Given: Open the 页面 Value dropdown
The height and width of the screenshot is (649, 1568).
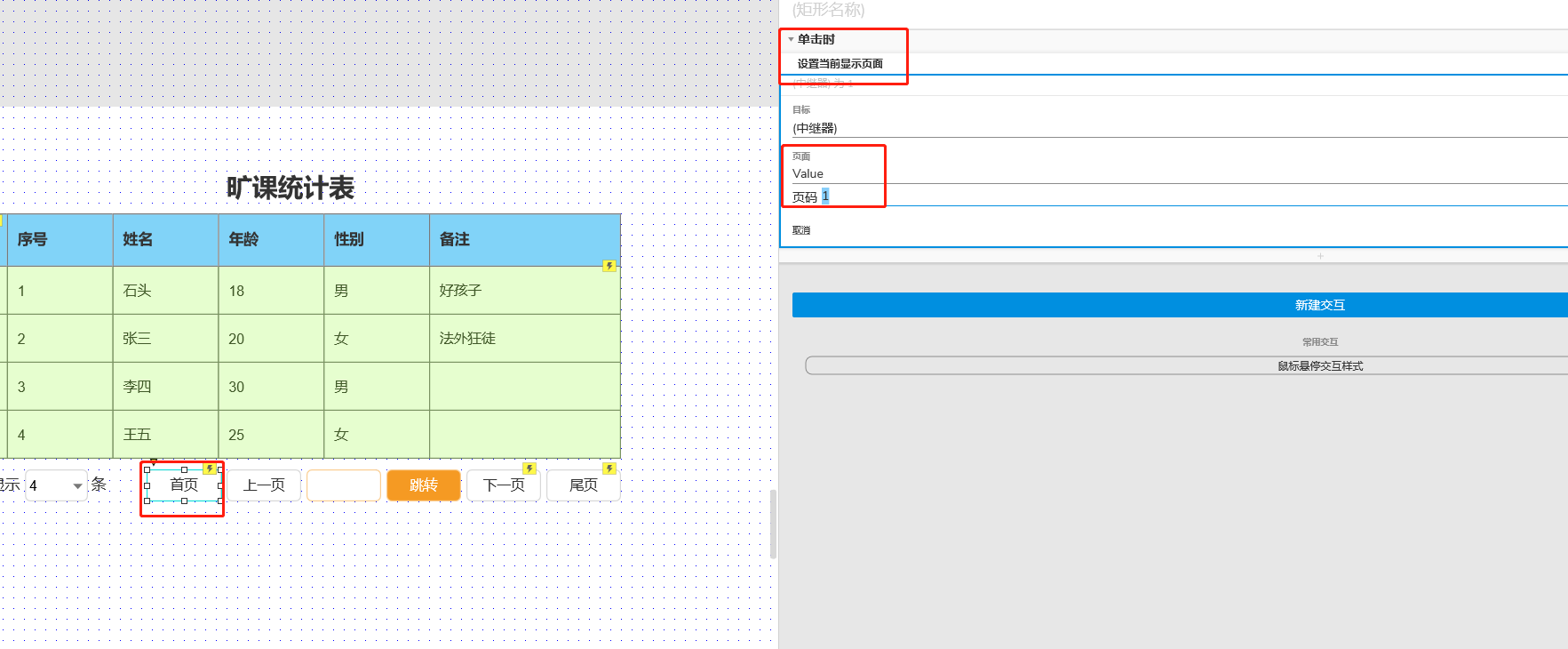Looking at the screenshot, I should tap(1180, 173).
